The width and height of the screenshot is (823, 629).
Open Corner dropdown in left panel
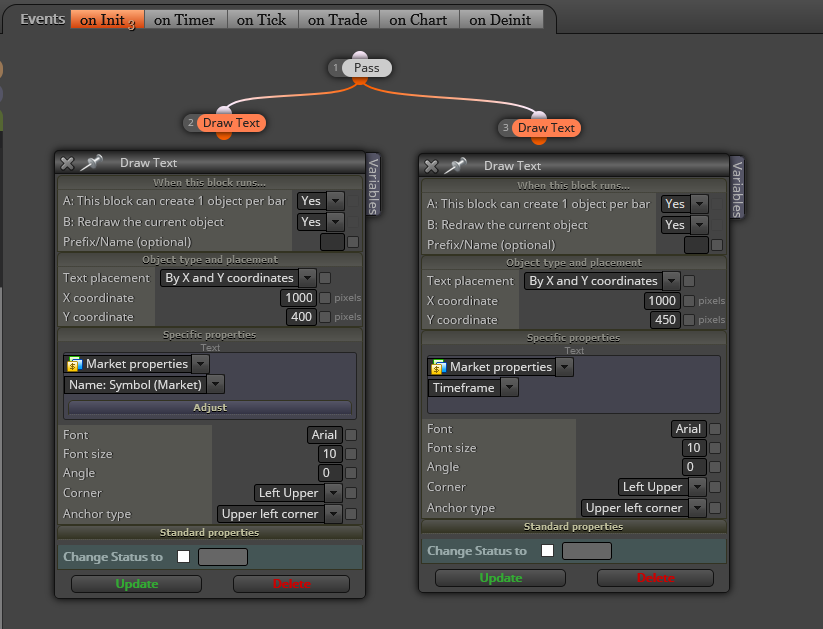click(x=333, y=493)
